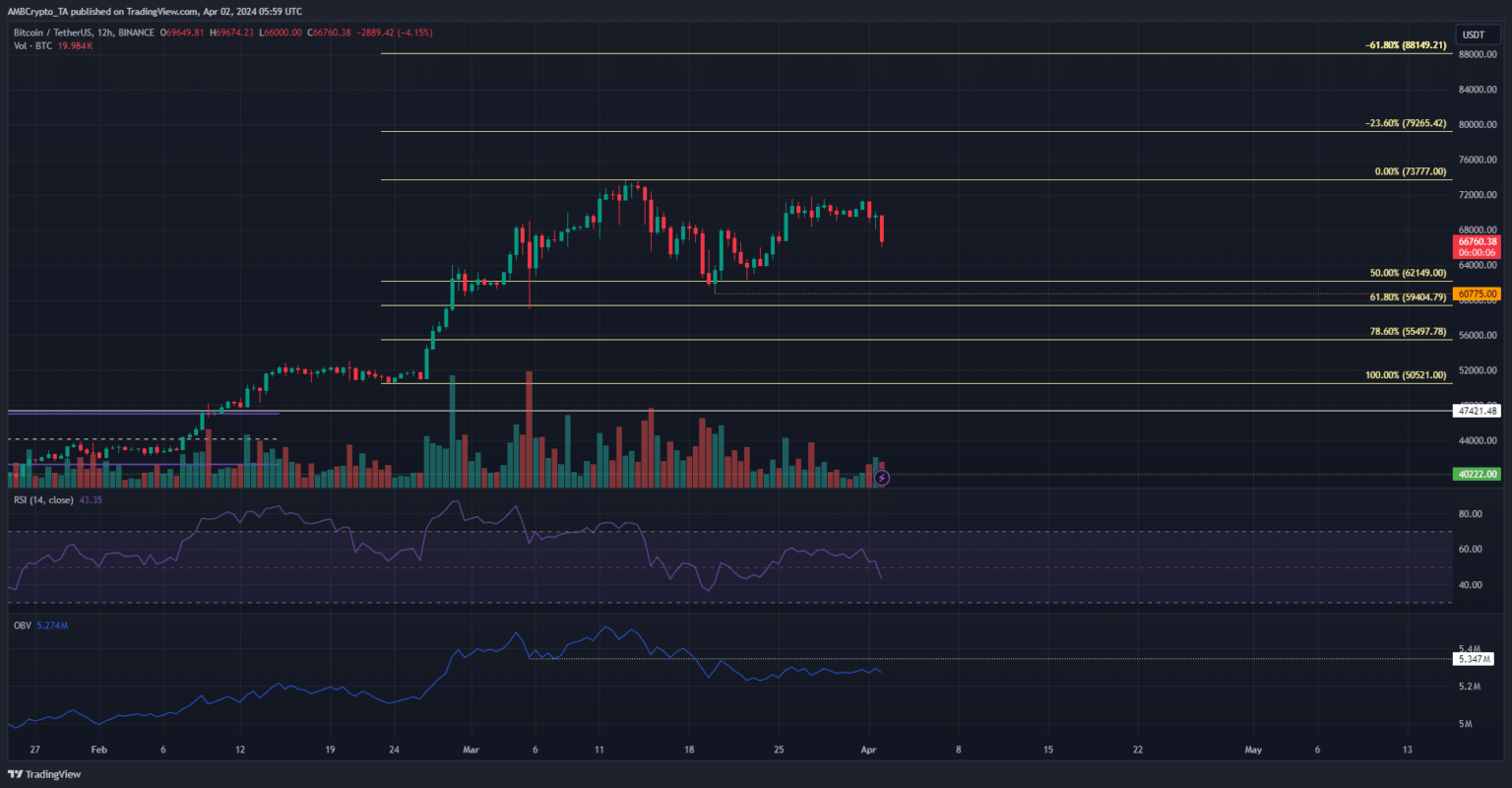Click the 61.80% (59404.79) Fibonacci label
1512x788 pixels.
(x=1406, y=296)
